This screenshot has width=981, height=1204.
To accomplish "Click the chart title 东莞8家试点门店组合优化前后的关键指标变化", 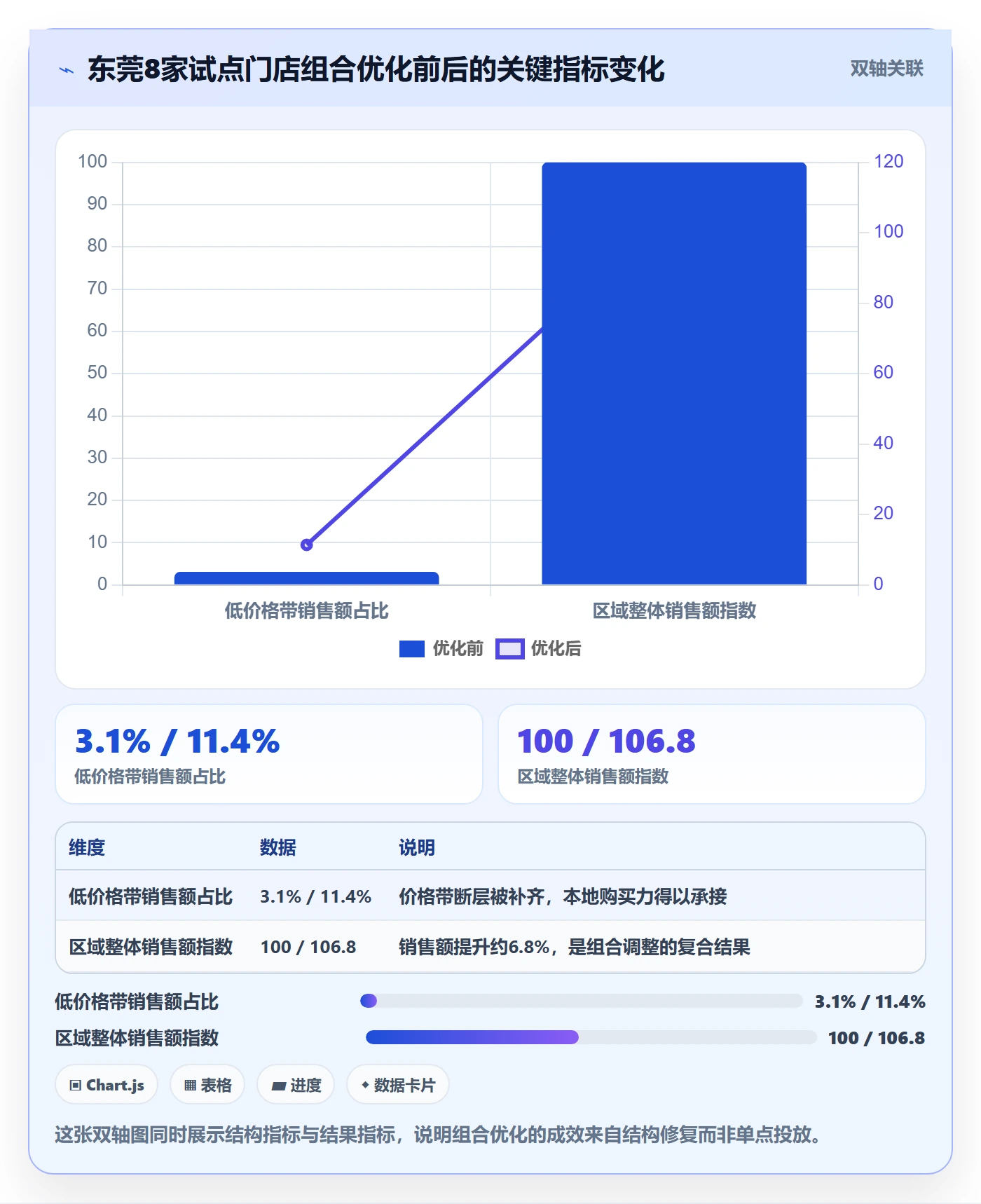I will click(x=376, y=69).
